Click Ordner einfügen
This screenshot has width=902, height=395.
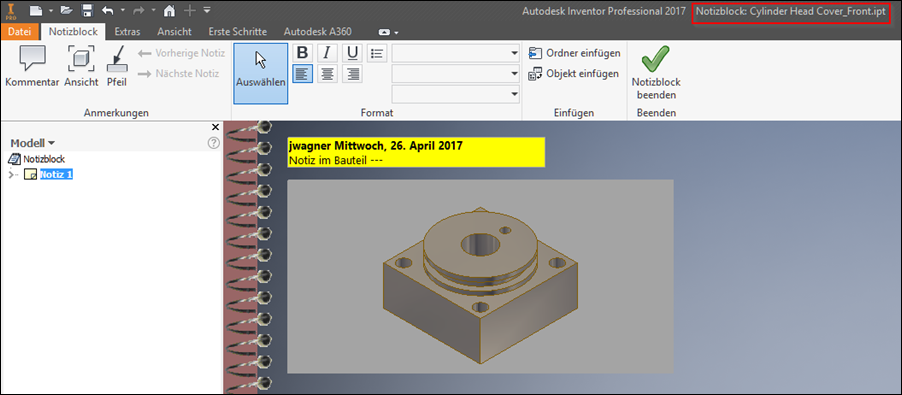574,53
